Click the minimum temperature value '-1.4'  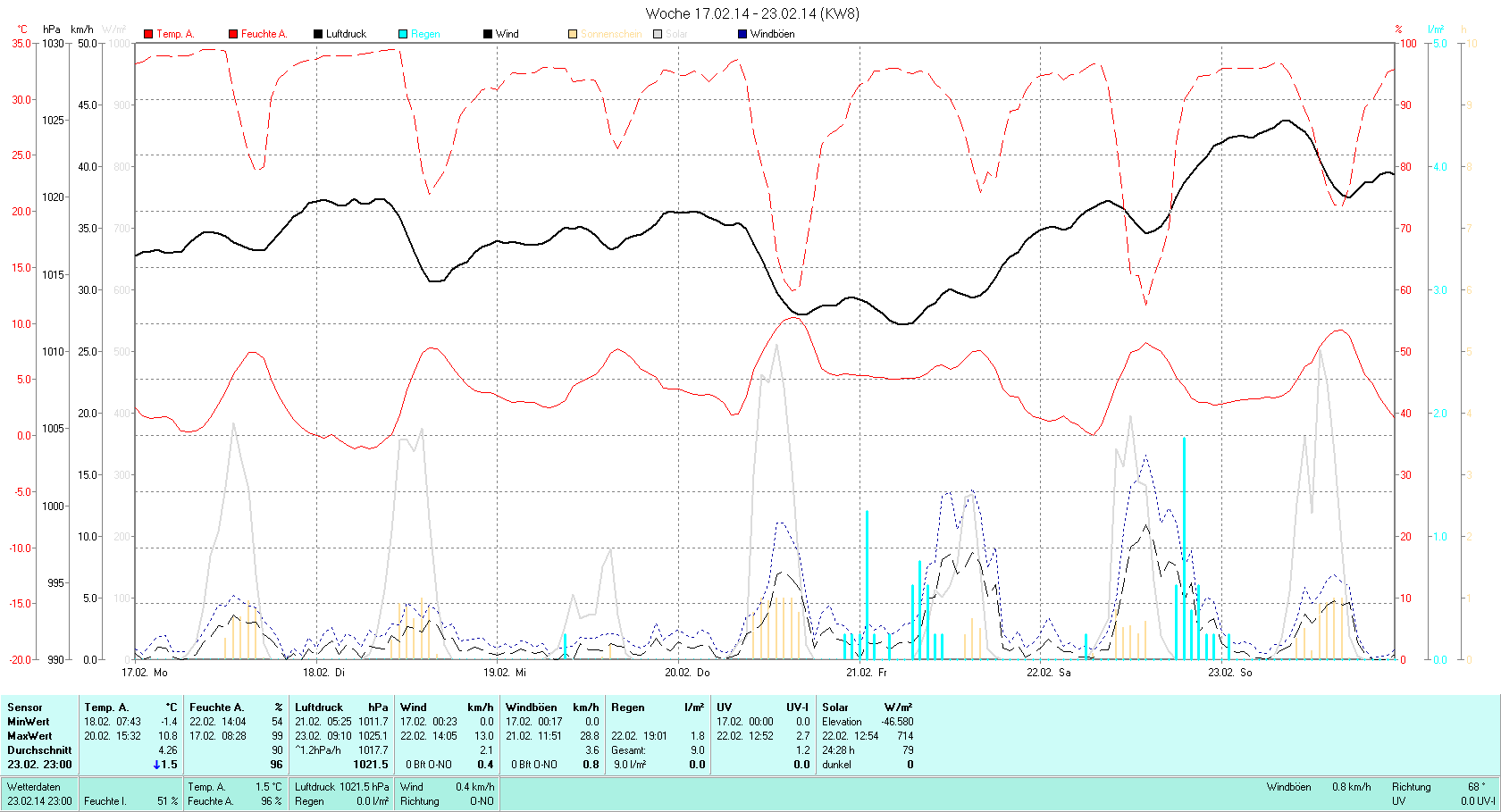(x=169, y=721)
